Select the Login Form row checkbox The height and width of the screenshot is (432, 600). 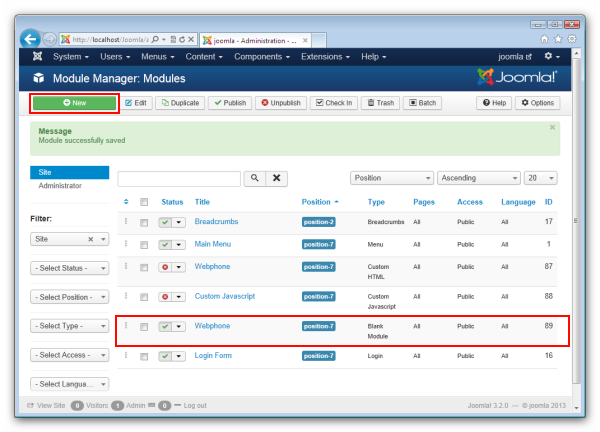point(144,355)
